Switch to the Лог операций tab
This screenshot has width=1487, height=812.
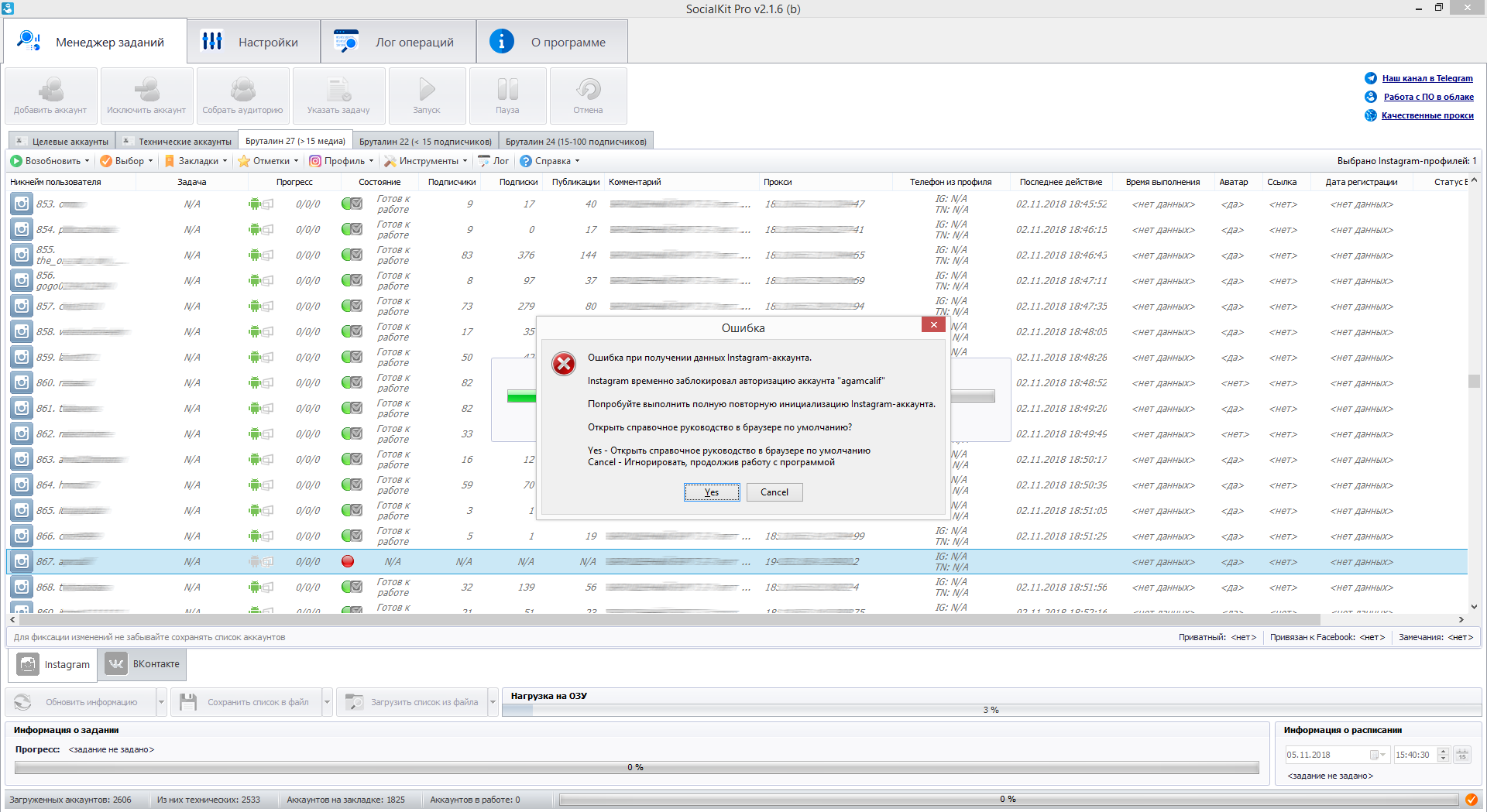[398, 42]
